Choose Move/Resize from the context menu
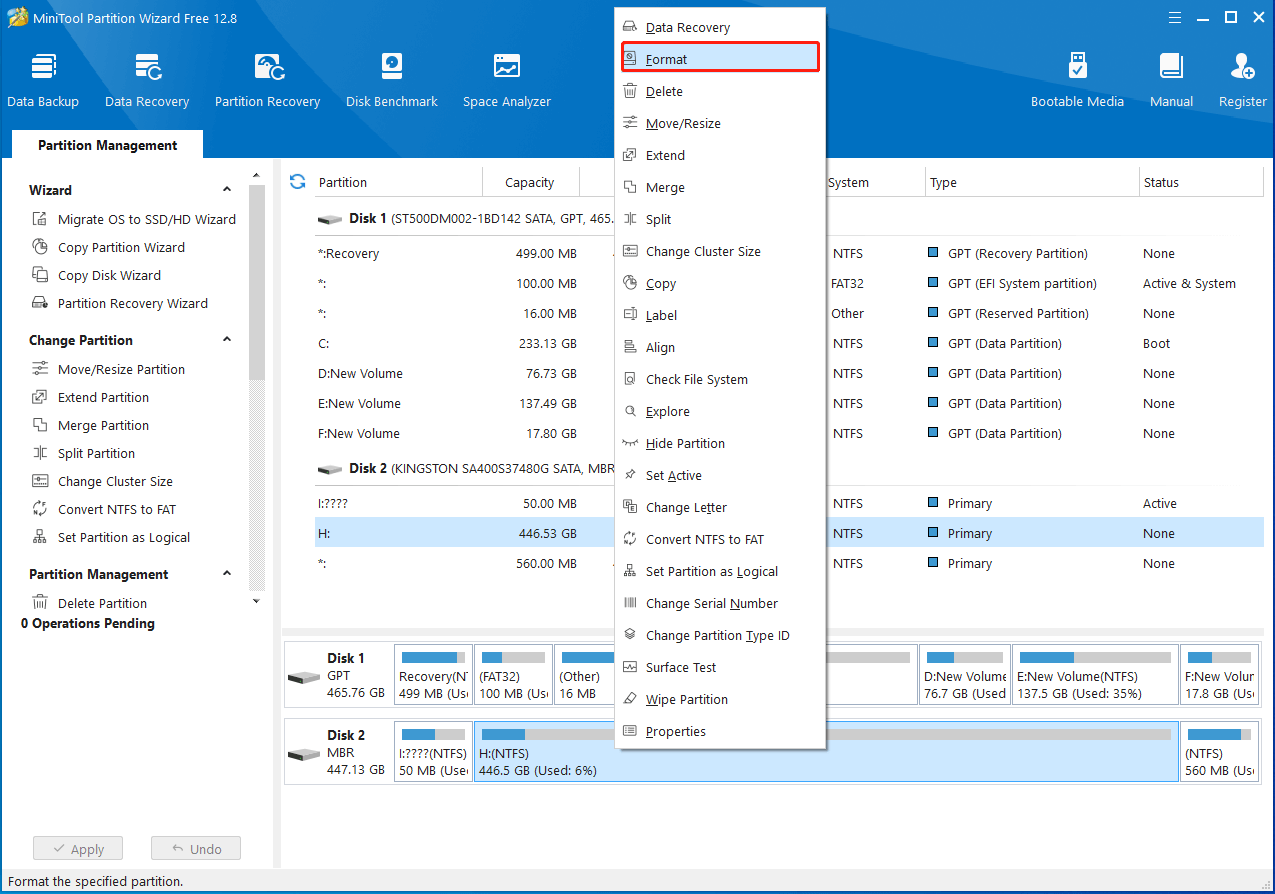Screen dimensions: 1275x894 point(720,123)
